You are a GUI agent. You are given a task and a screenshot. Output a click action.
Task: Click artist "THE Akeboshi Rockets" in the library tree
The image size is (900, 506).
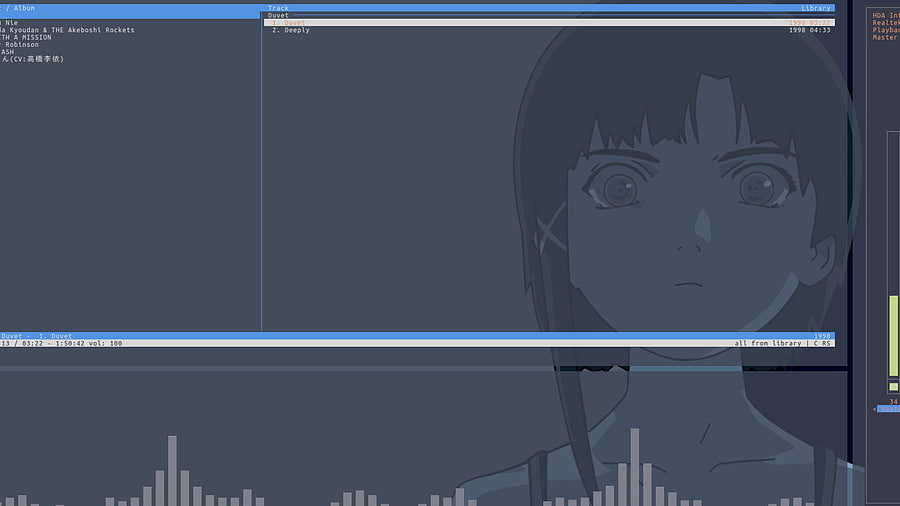[x=92, y=30]
